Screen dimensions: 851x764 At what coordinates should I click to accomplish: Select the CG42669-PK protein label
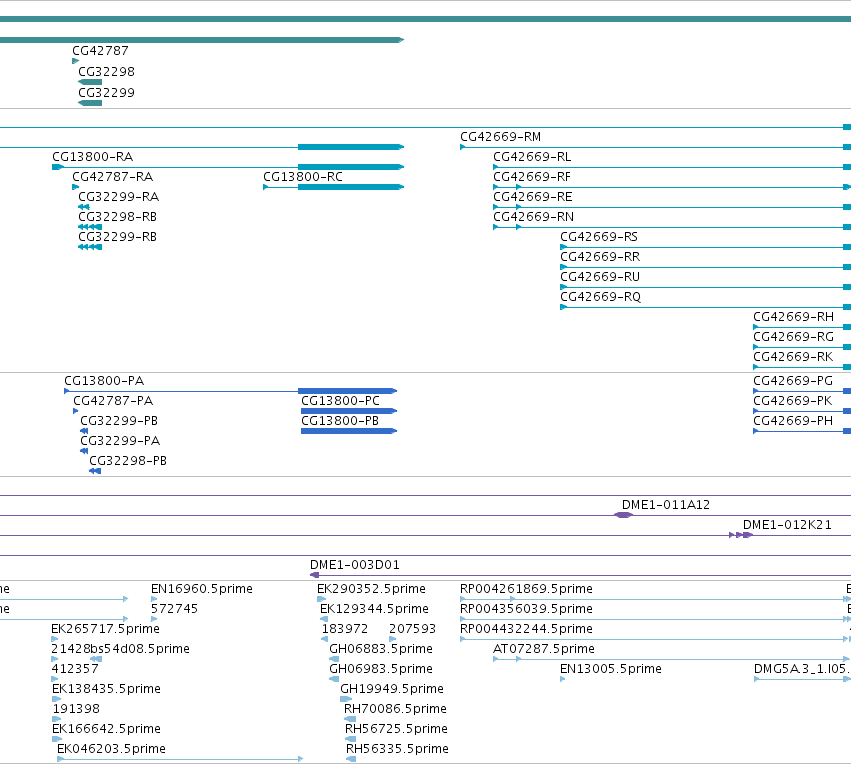(x=793, y=401)
